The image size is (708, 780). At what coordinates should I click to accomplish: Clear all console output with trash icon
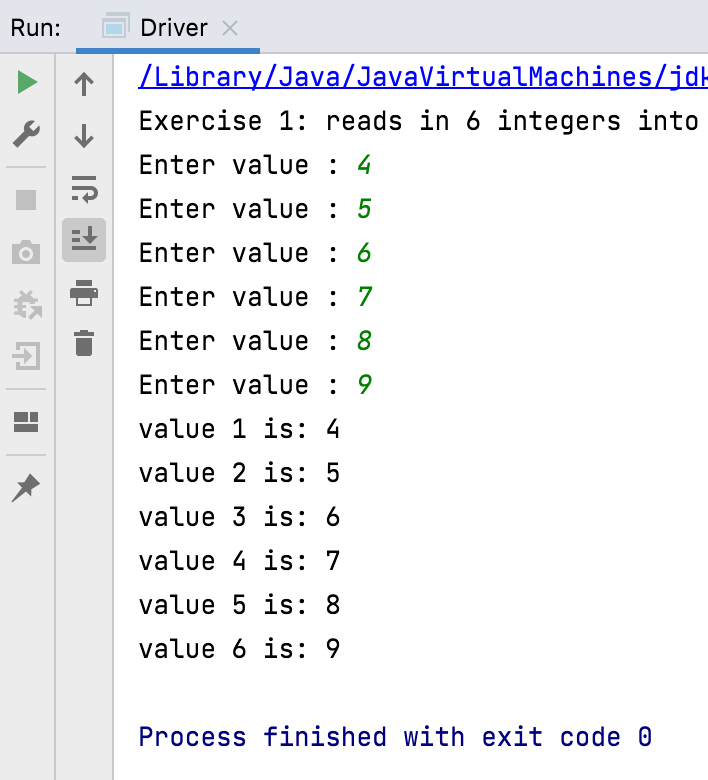pos(84,343)
